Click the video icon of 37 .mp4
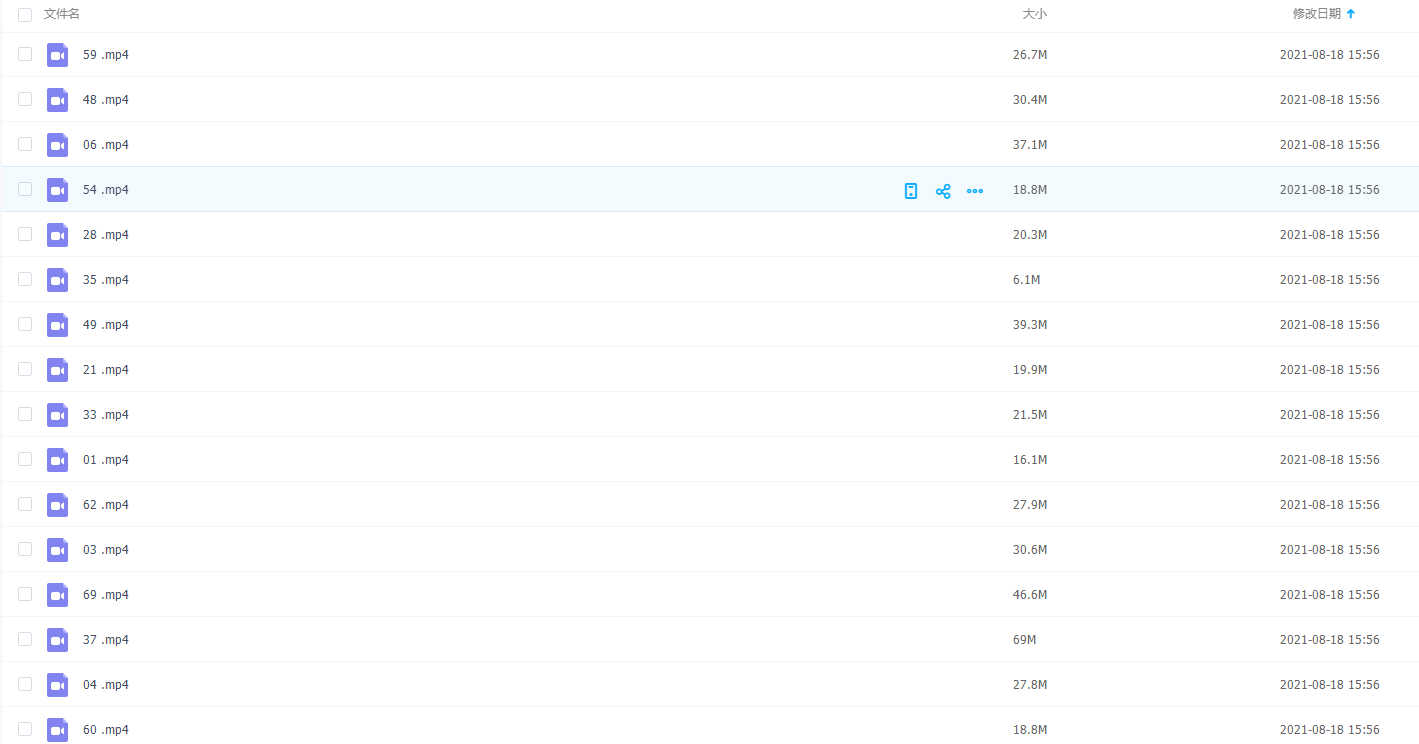This screenshot has height=744, width=1419. coord(57,640)
